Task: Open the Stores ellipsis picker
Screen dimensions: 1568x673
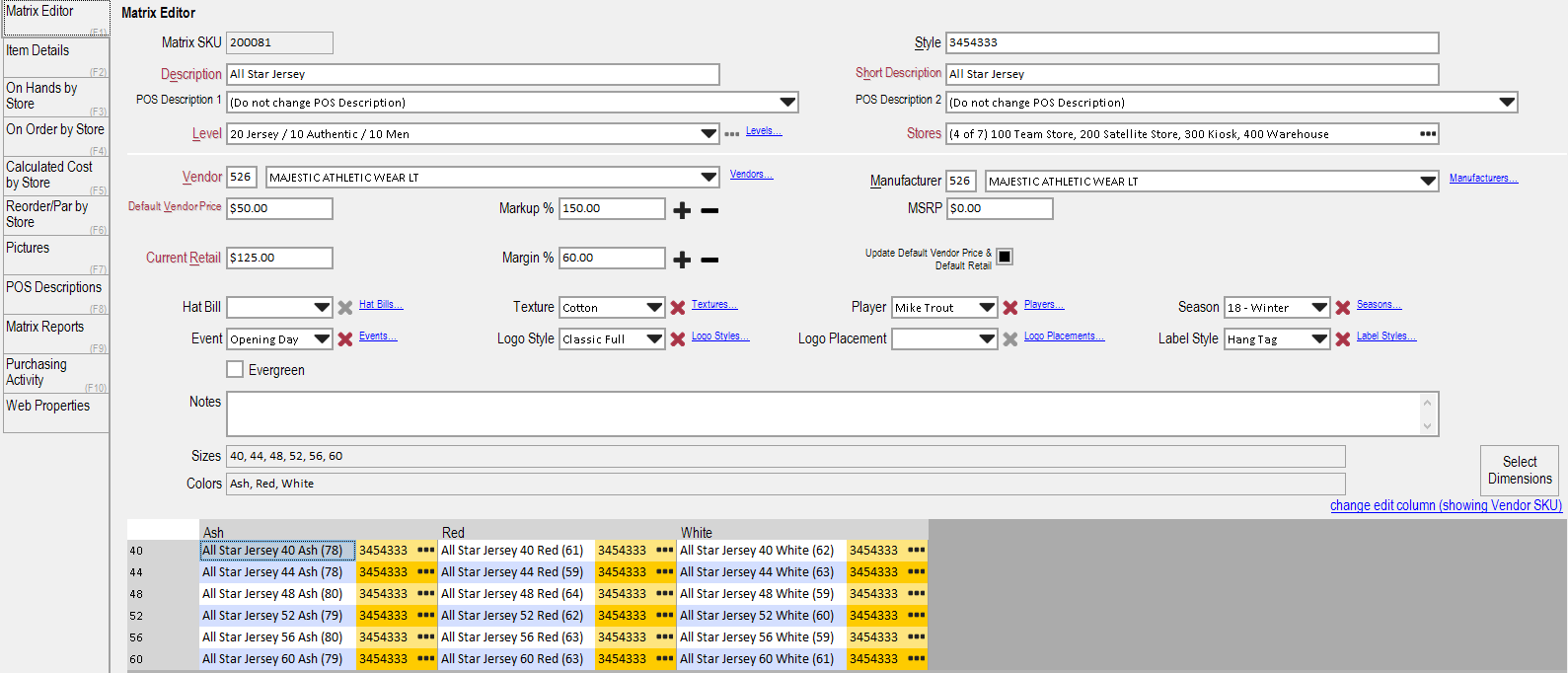Action: click(x=1427, y=134)
